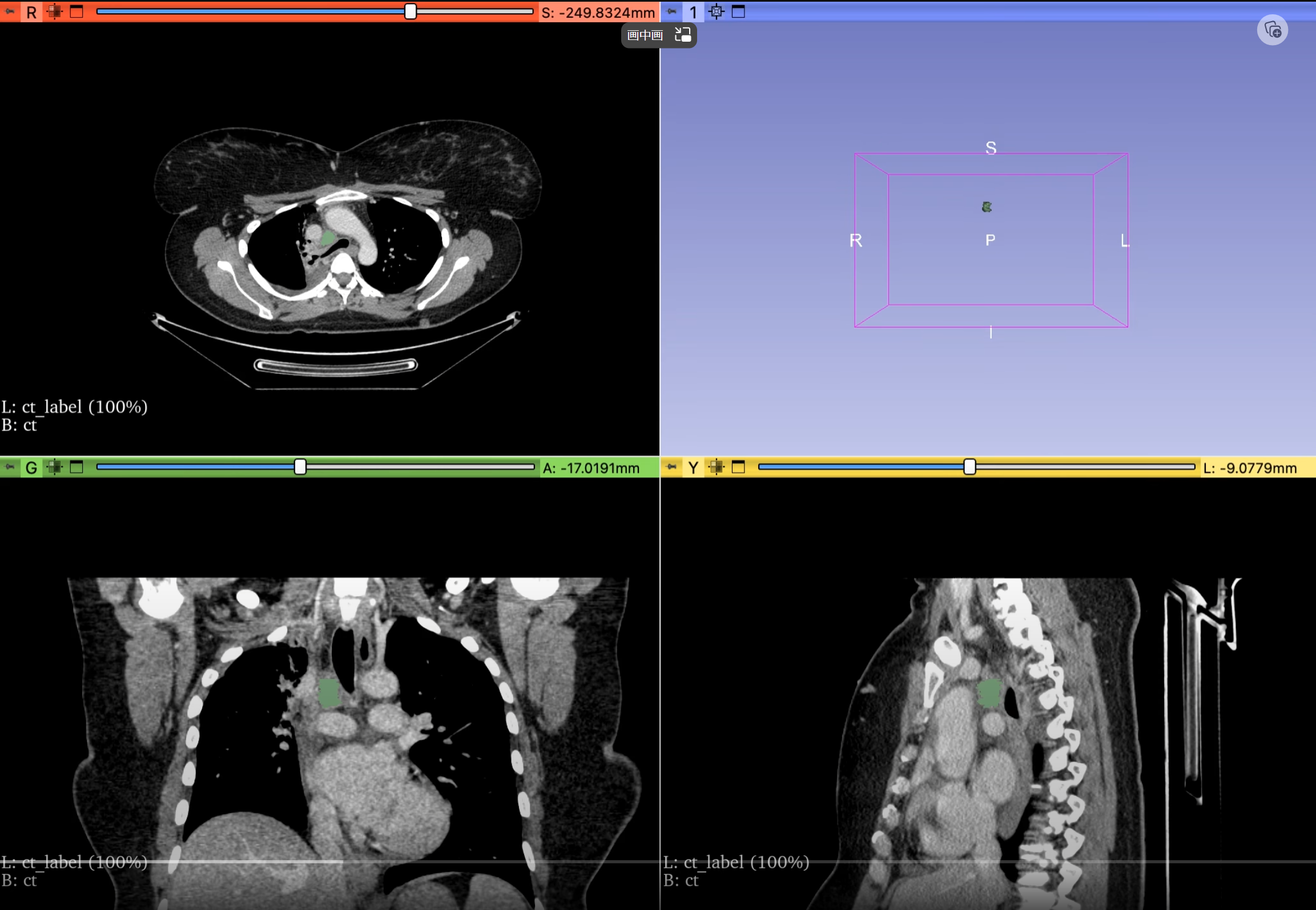Reset field of view in the Red slice
This screenshot has height=910, width=1316.
[x=54, y=11]
